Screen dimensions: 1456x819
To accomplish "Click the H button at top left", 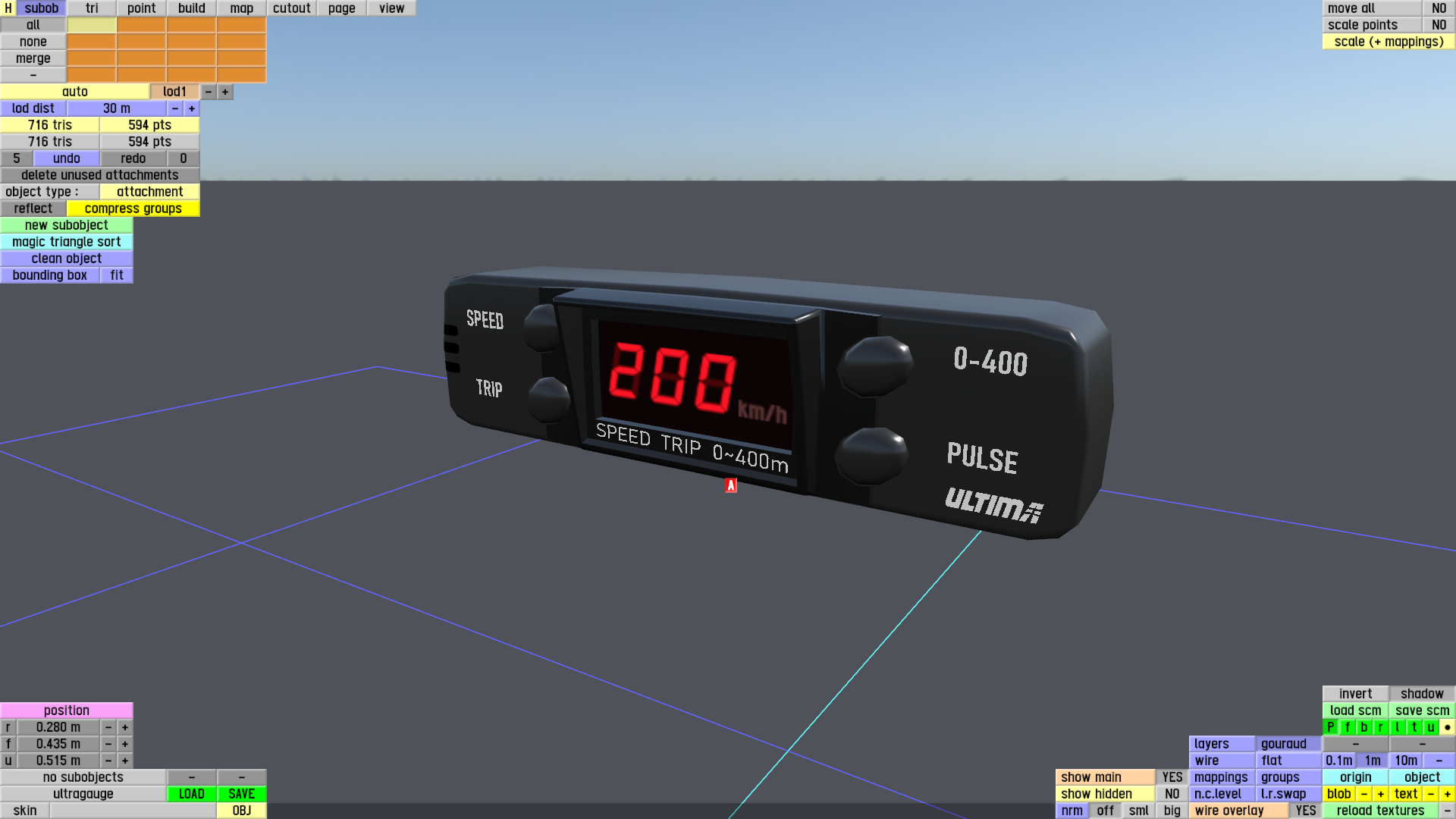I will click(x=8, y=8).
